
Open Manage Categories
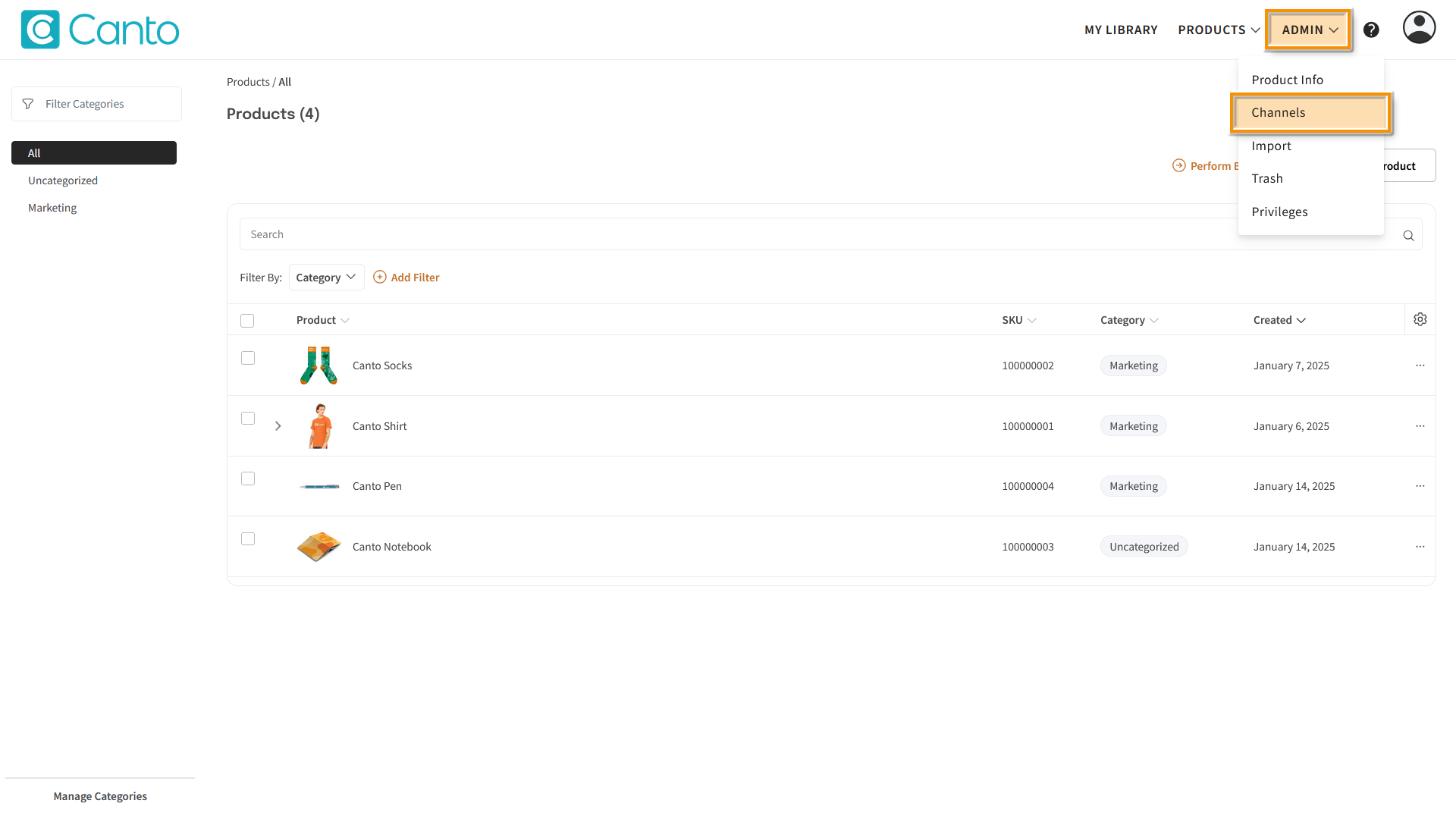pos(100,796)
